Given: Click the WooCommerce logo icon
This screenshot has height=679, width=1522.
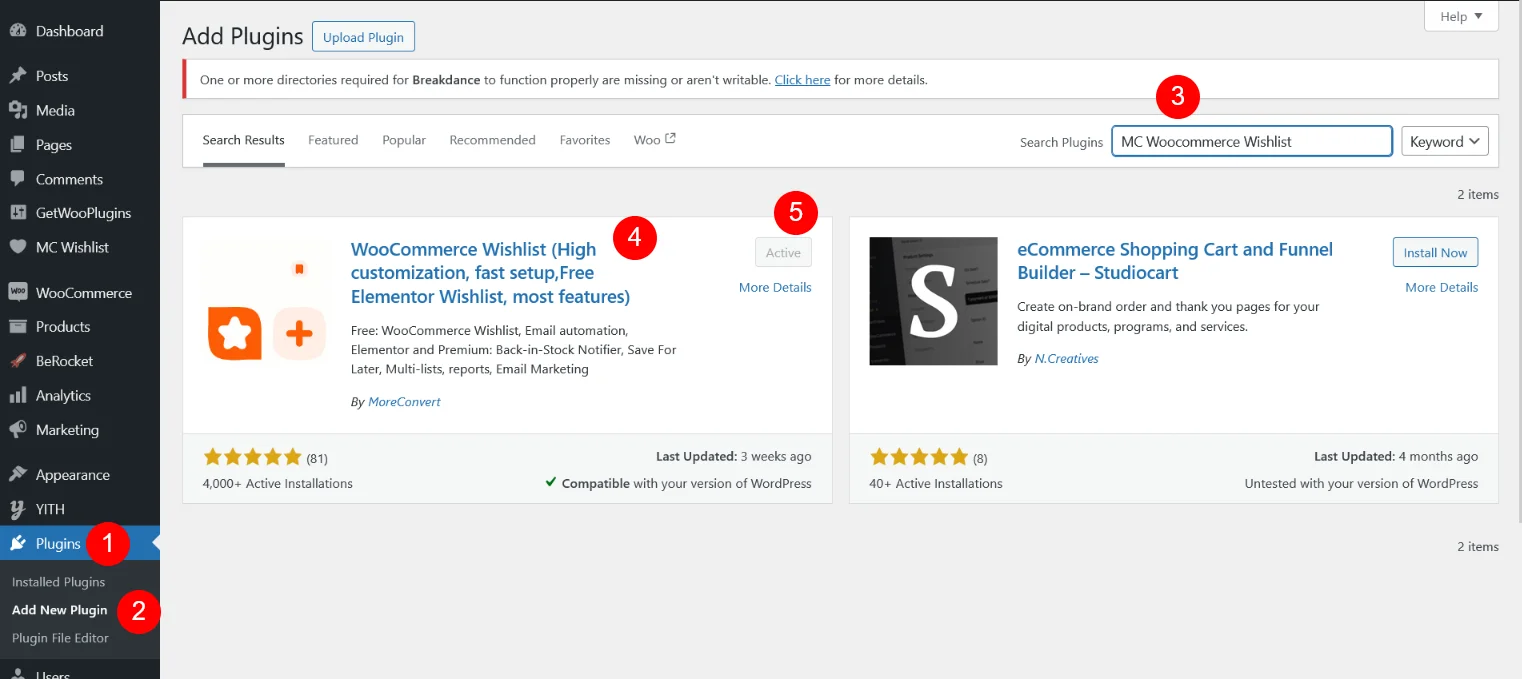Looking at the screenshot, I should 18,293.
